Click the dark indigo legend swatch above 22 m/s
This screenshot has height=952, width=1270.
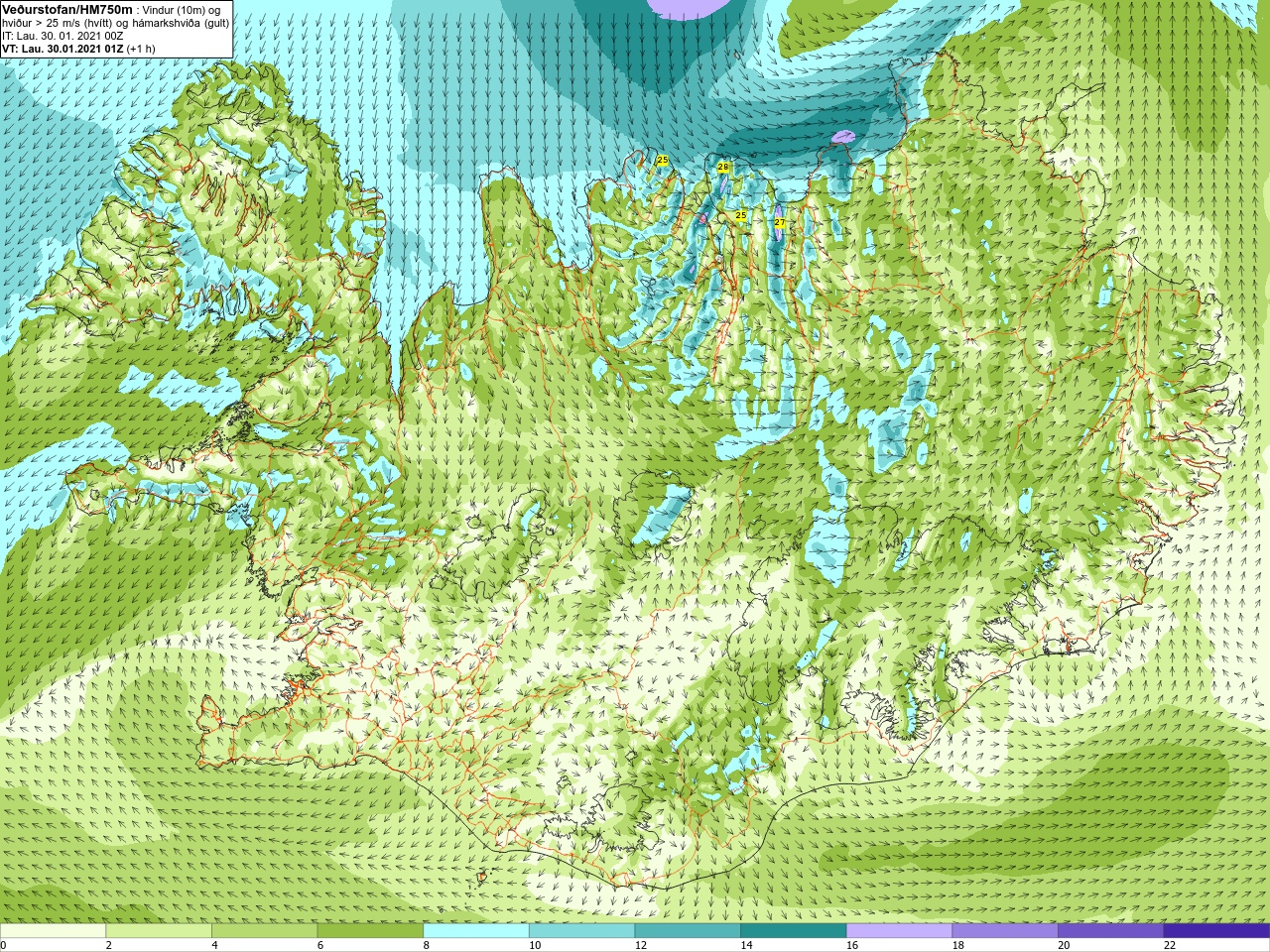pos(1216,930)
